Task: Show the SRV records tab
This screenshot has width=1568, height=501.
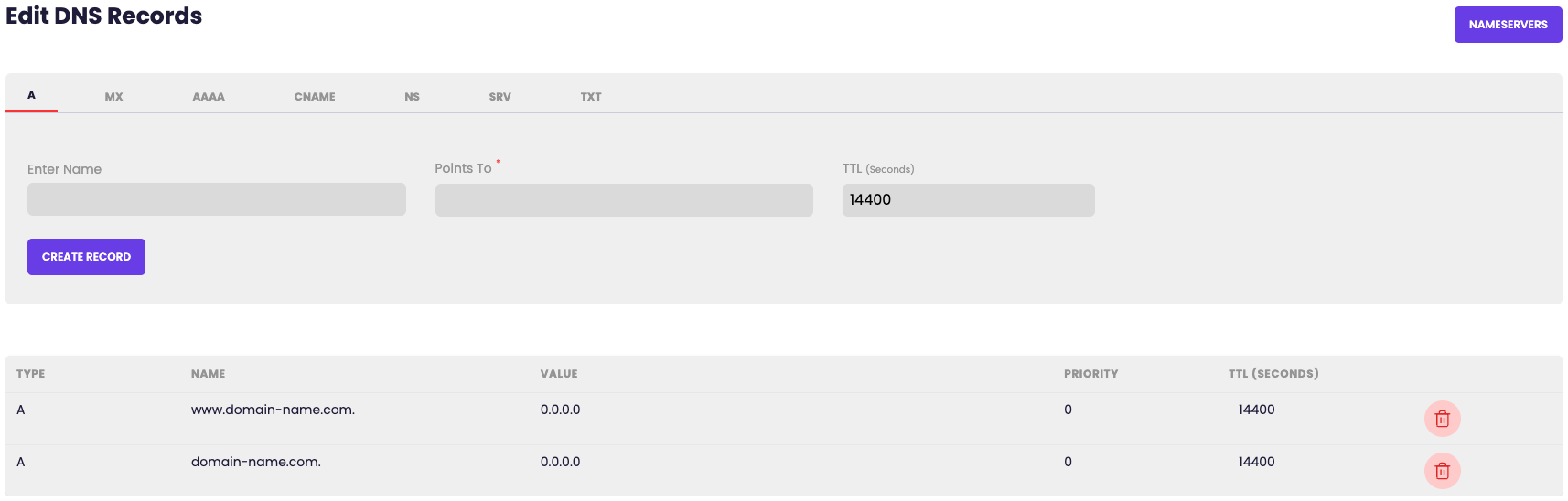Action: (499, 97)
